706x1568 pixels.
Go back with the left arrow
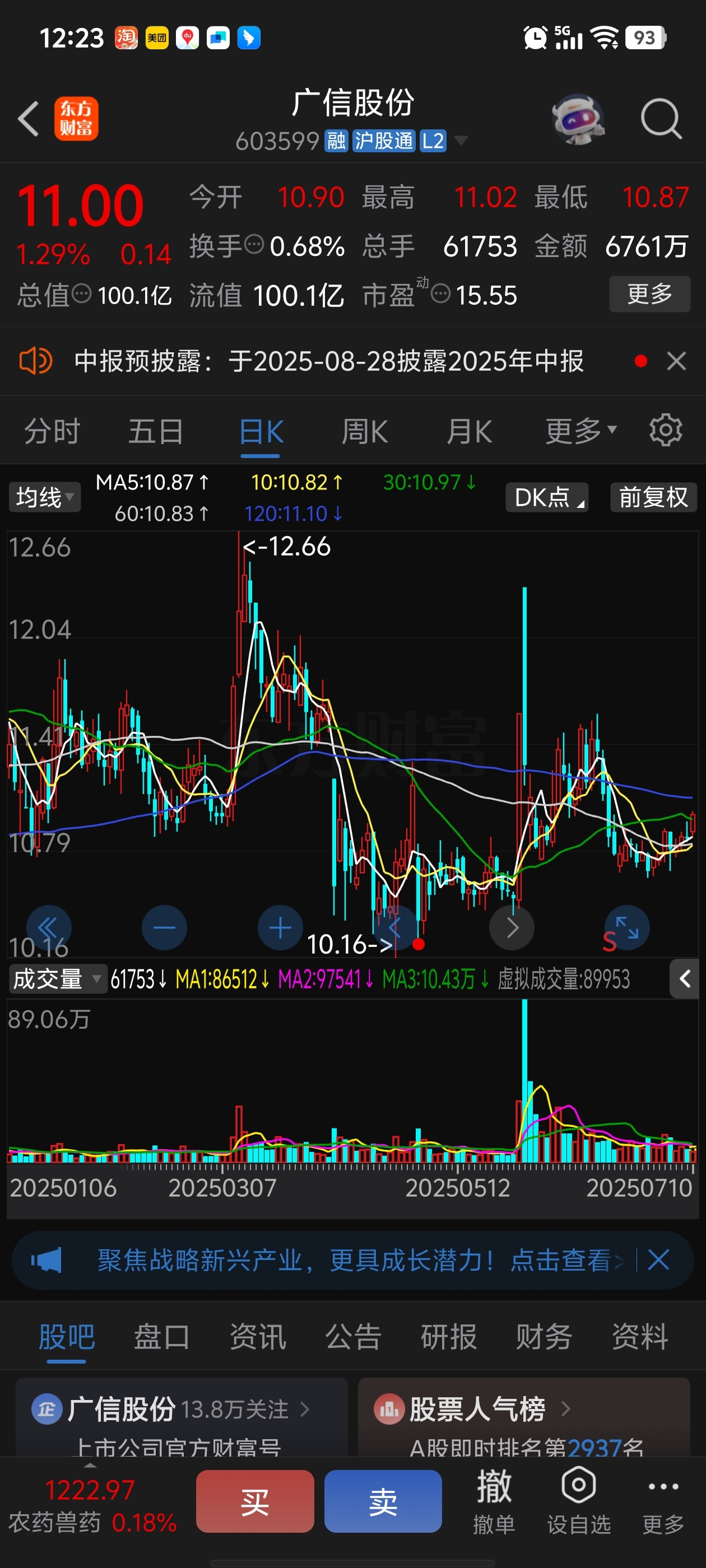29,118
